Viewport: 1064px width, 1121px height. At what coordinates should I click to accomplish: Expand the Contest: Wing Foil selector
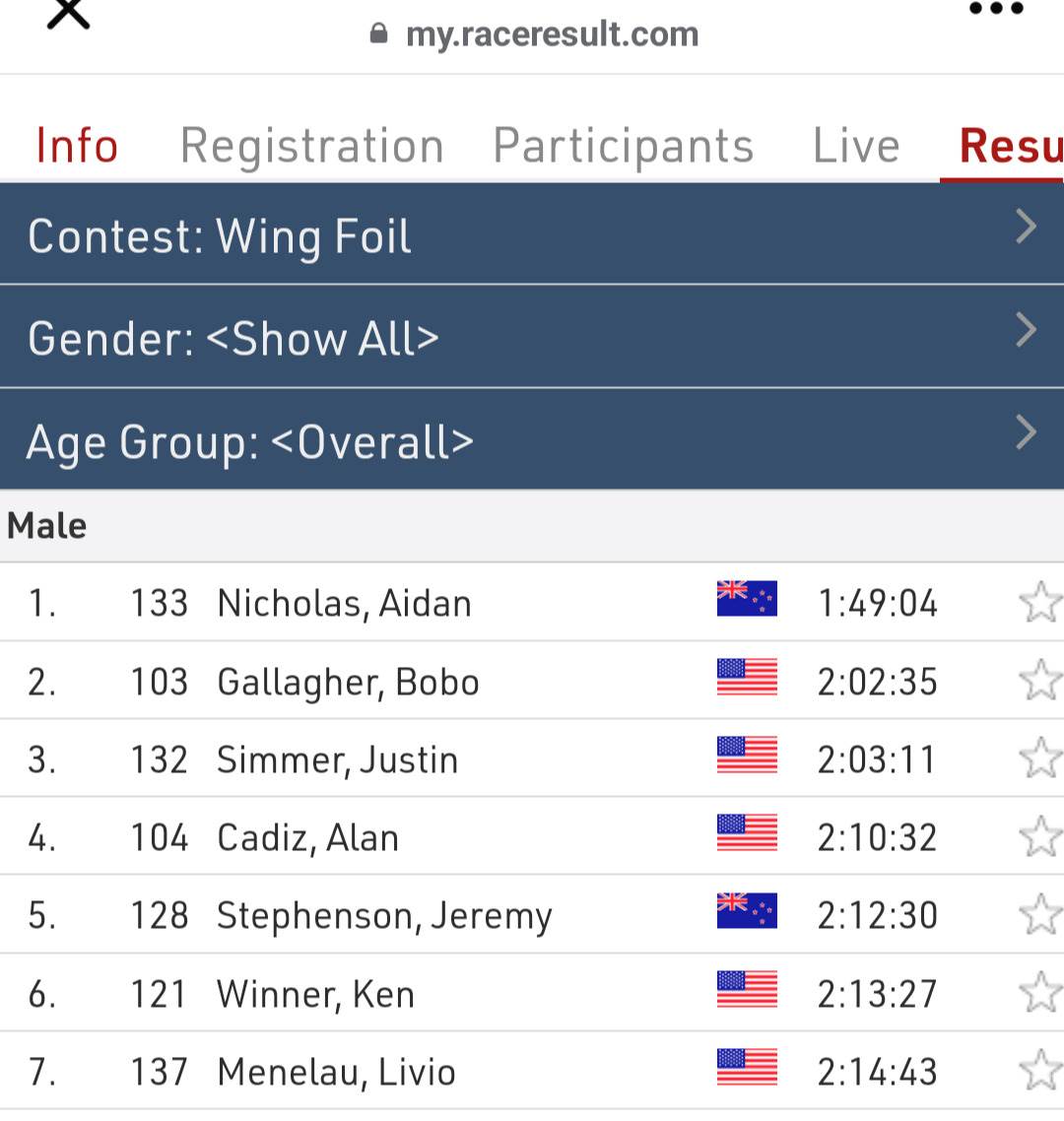coord(532,234)
